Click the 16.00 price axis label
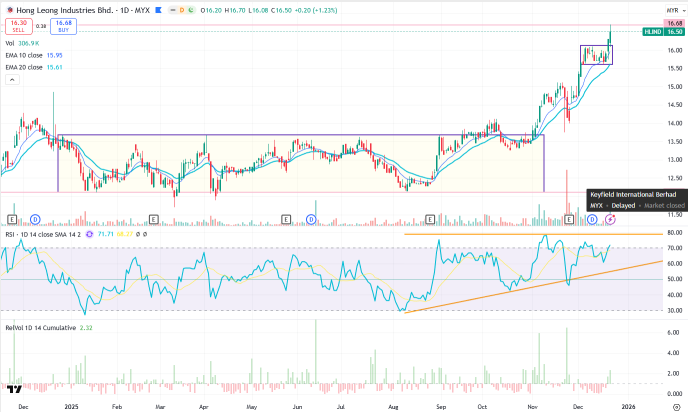Image resolution: width=688 pixels, height=412 pixels. pyautogui.click(x=675, y=50)
